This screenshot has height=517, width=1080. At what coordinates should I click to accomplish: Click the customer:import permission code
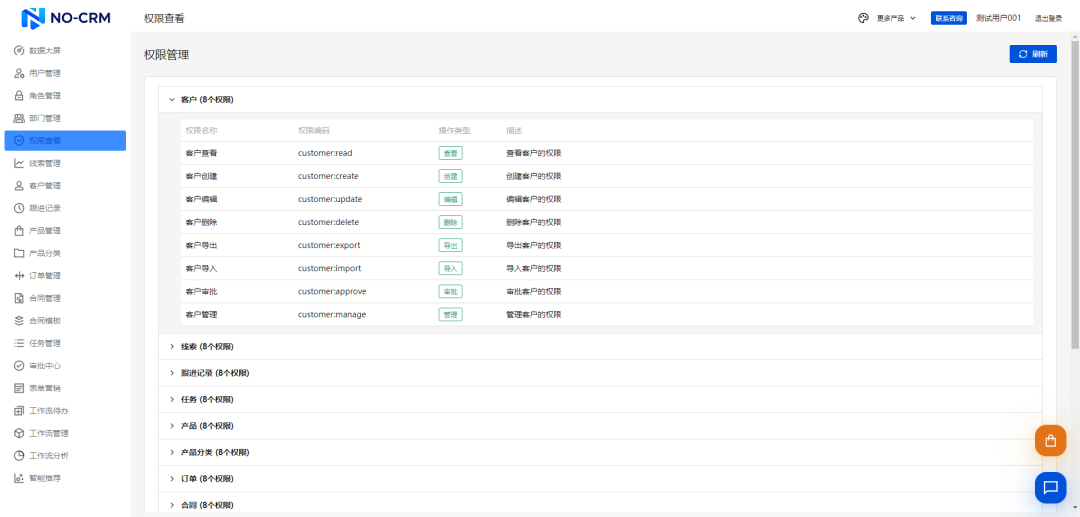click(329, 268)
